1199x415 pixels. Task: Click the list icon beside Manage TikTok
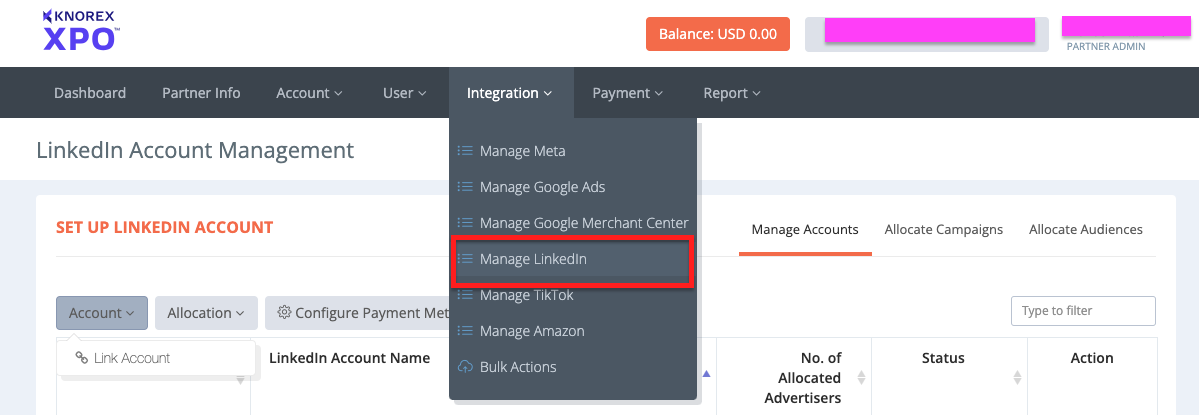pos(465,295)
